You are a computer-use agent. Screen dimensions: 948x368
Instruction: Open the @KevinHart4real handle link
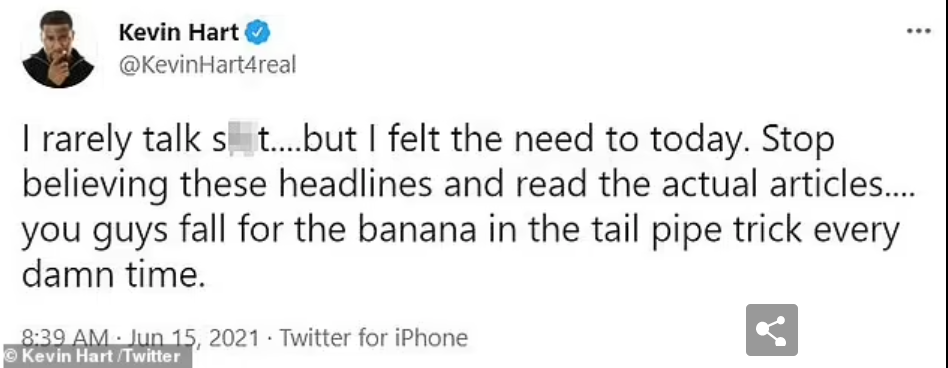[x=207, y=65]
